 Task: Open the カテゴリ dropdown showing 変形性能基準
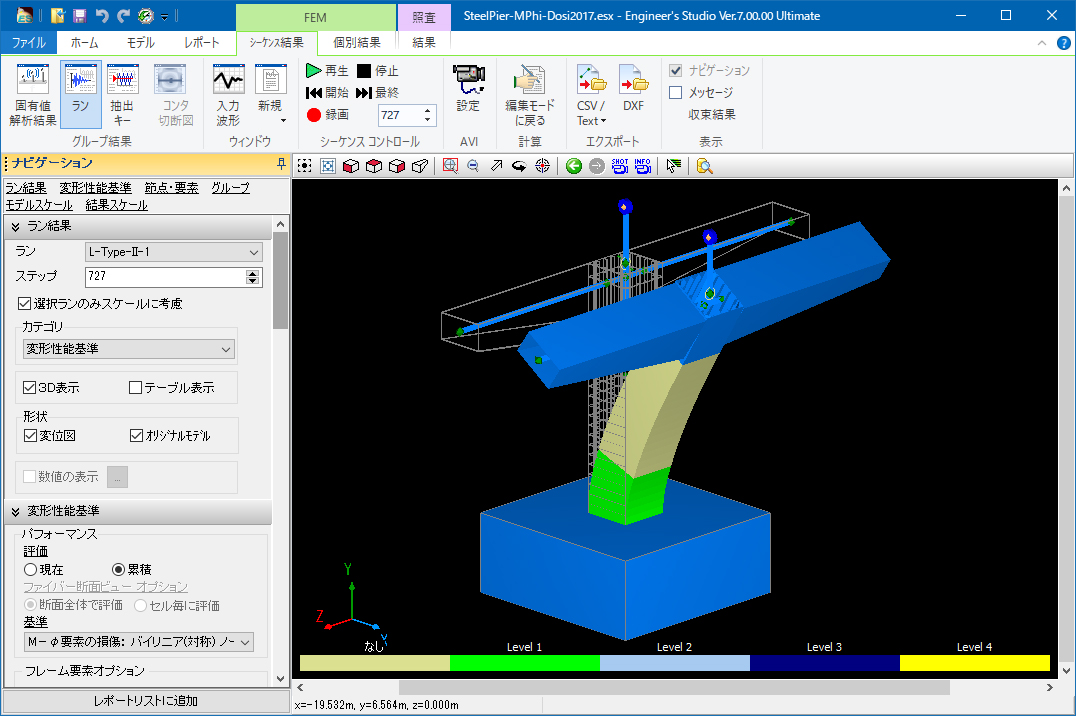(129, 349)
